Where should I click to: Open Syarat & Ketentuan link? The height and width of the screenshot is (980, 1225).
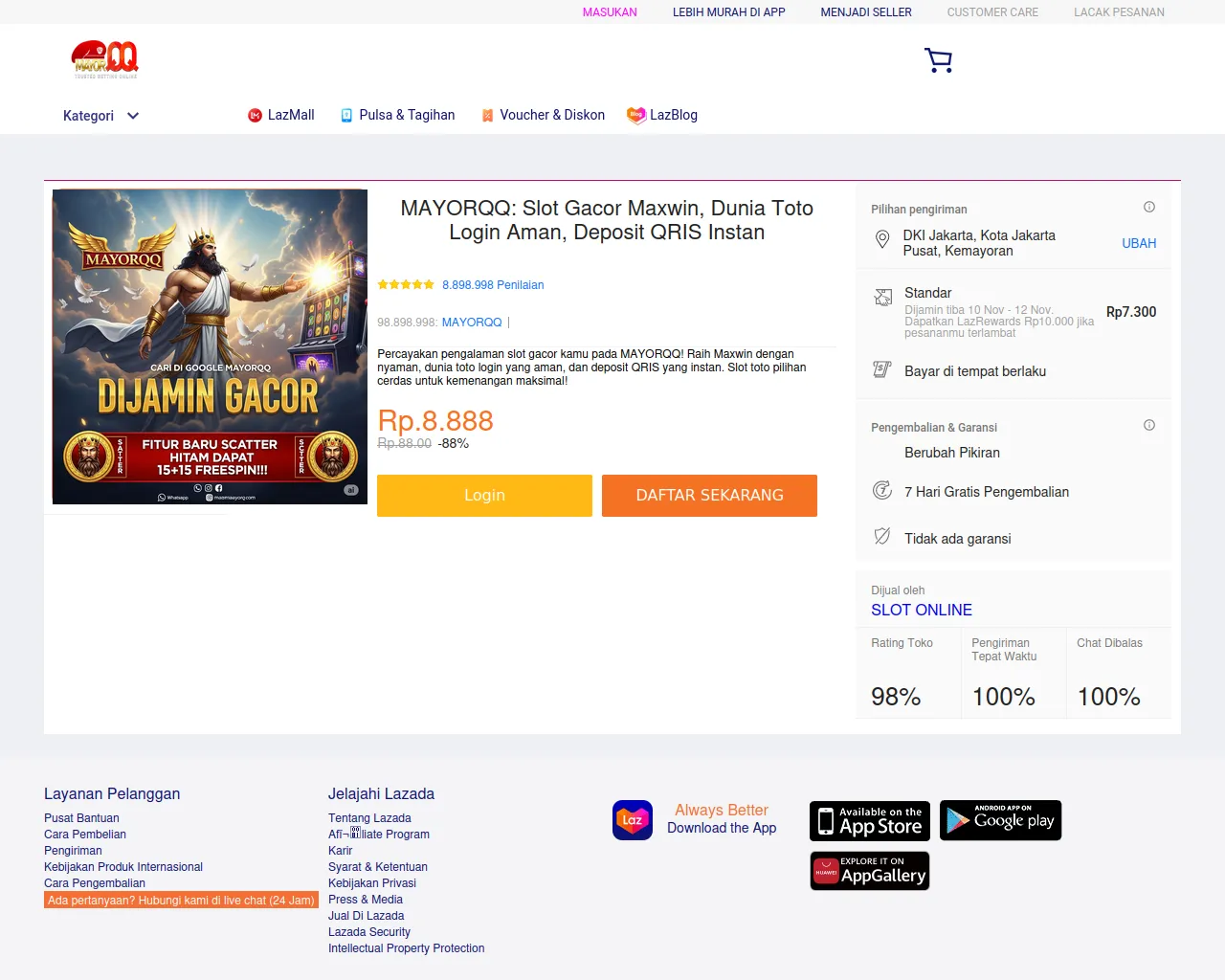[378, 867]
